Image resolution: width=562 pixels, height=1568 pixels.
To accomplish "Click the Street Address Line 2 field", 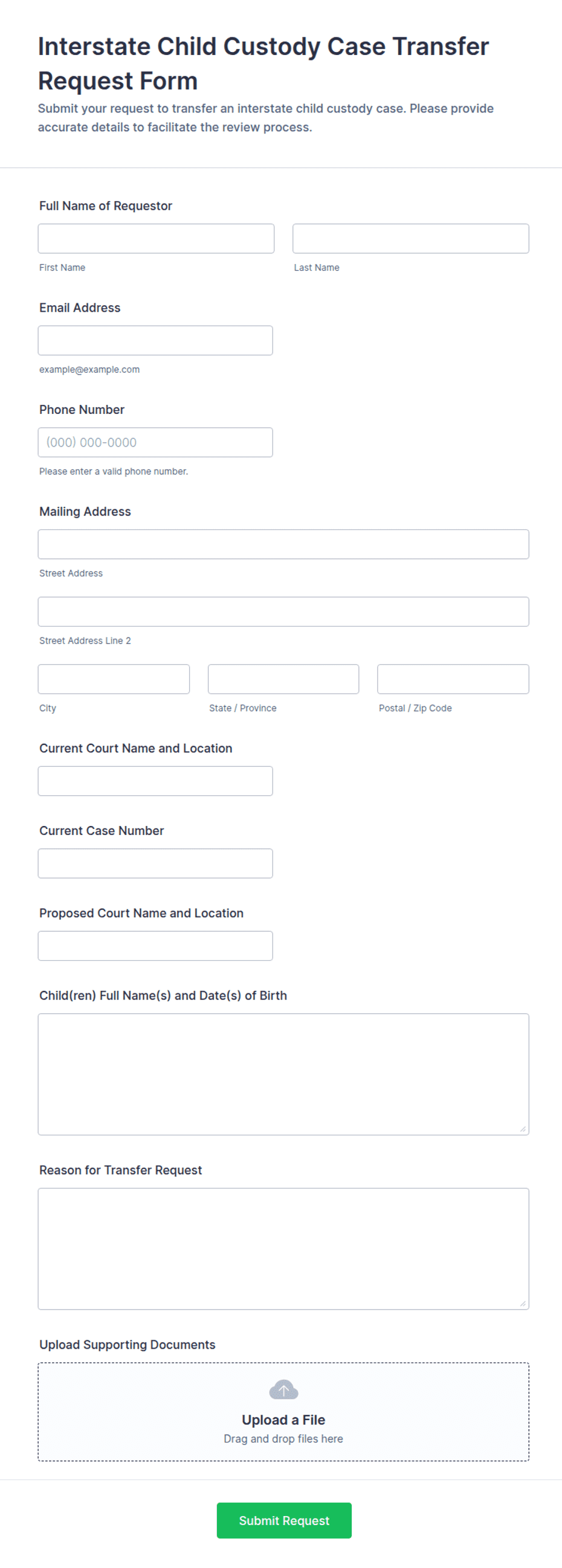I will click(283, 611).
